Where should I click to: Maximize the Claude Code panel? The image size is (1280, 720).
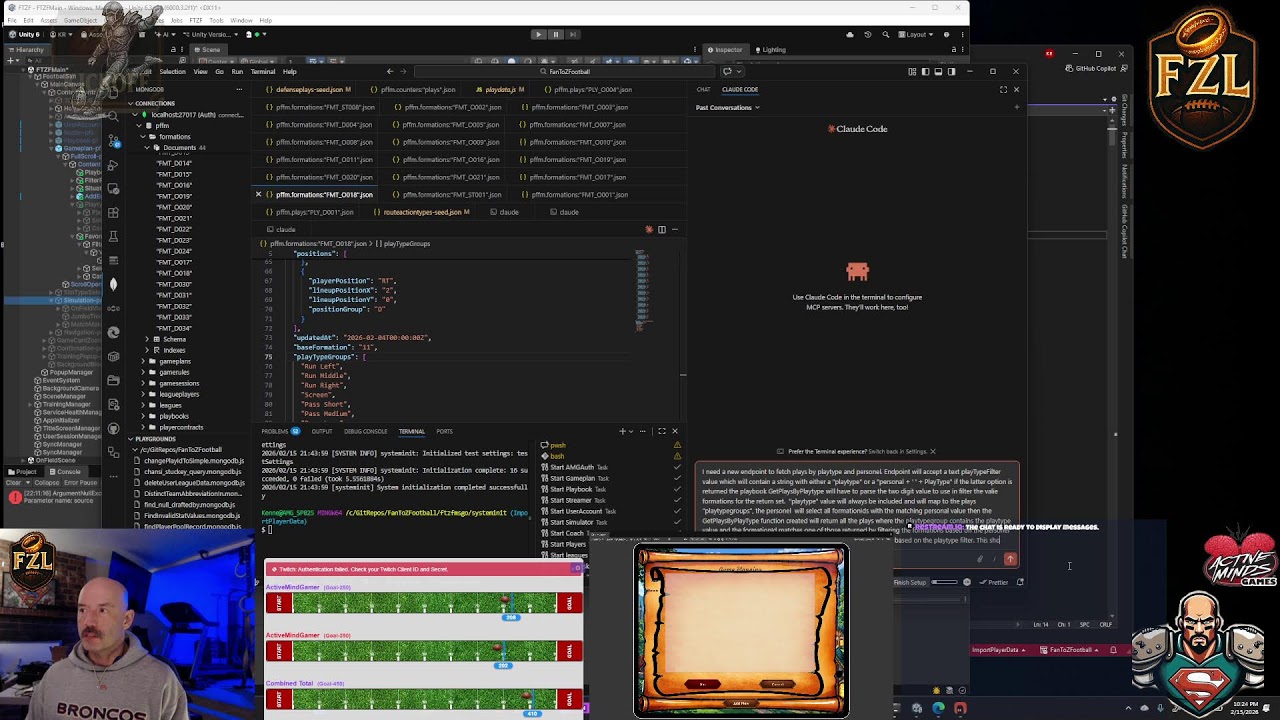pos(1003,89)
